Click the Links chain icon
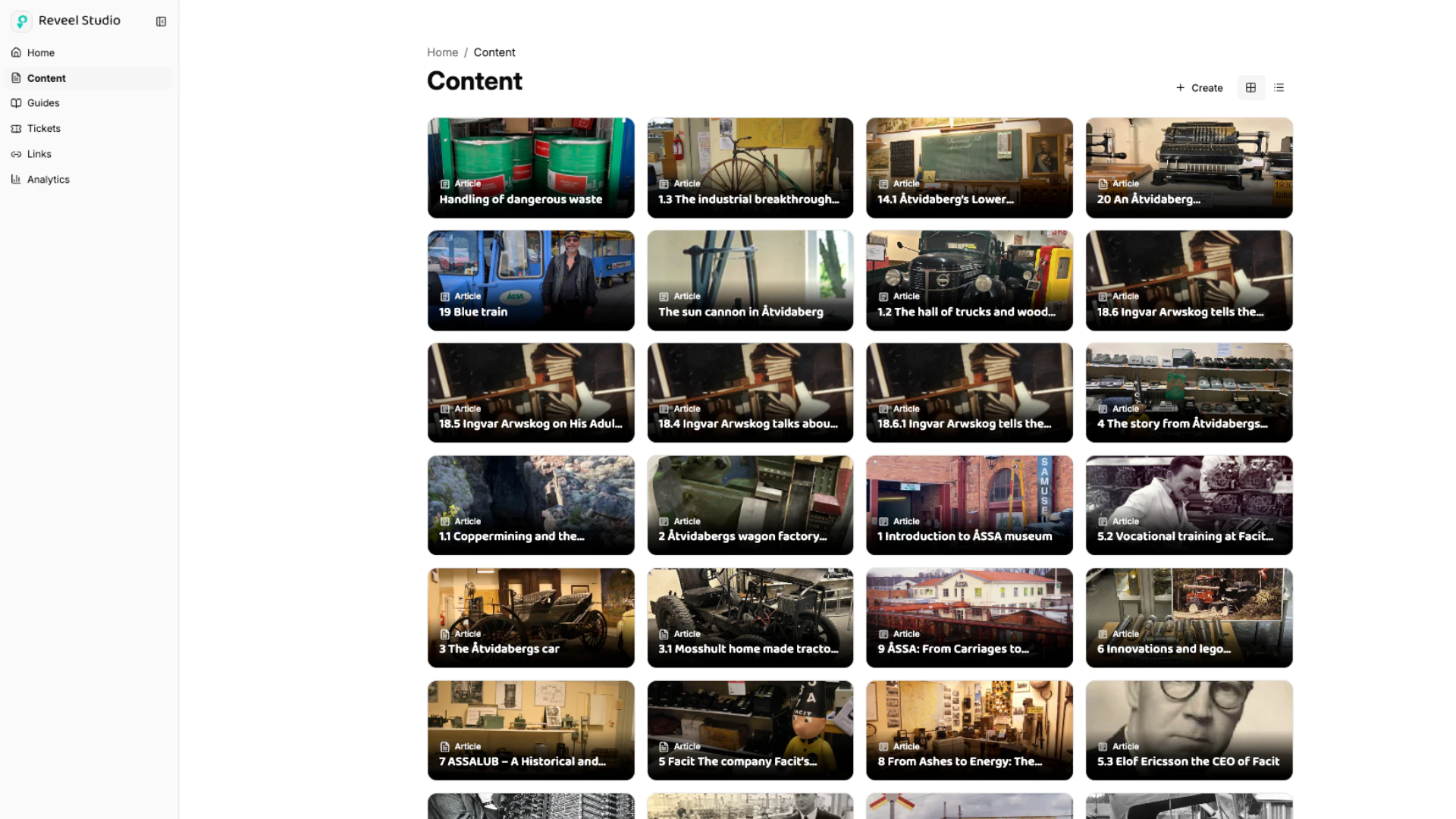This screenshot has height=819, width=1456. 16,154
